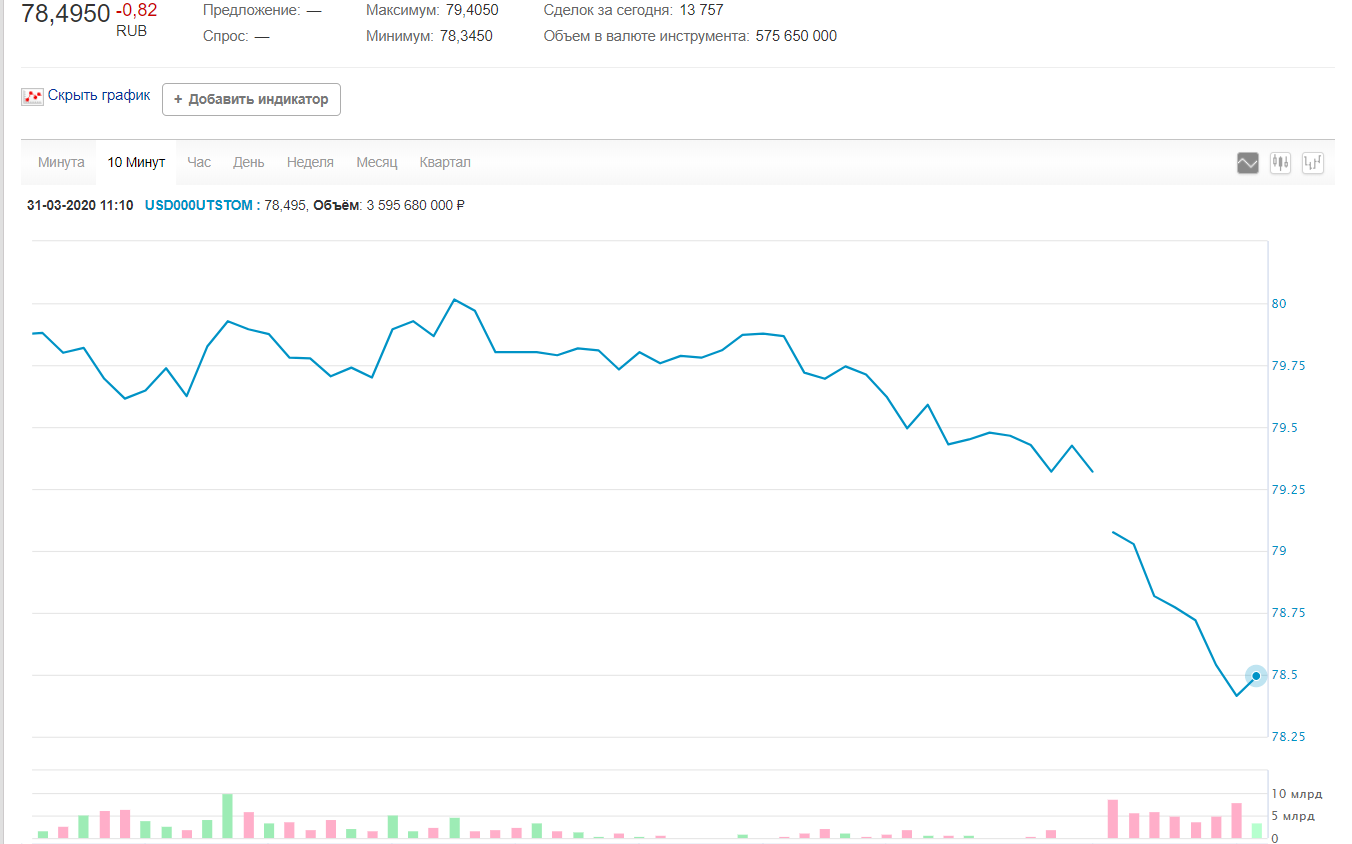The image size is (1352, 844).
Task: Click the tallest green volume bar
Action: 227,816
